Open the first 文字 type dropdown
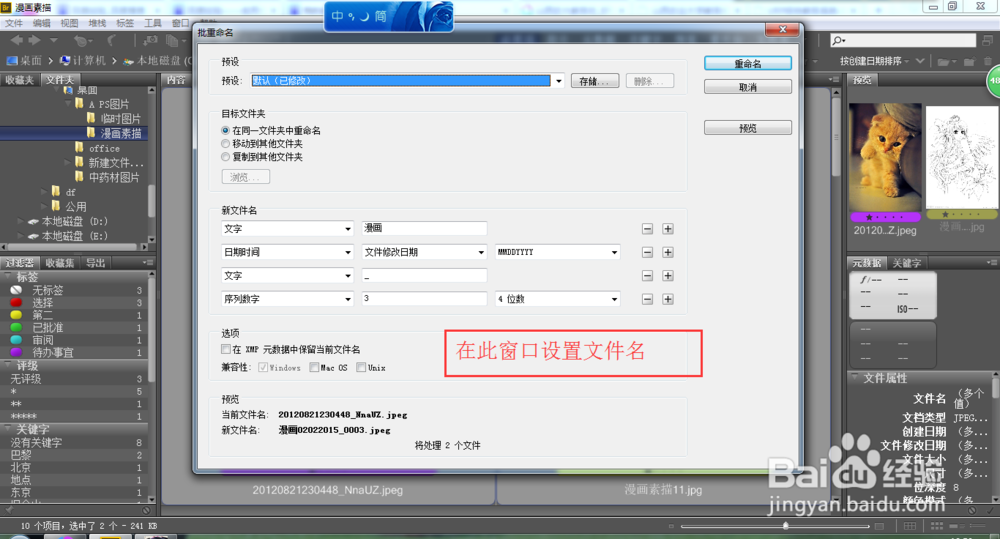The image size is (1000, 539). click(288, 229)
